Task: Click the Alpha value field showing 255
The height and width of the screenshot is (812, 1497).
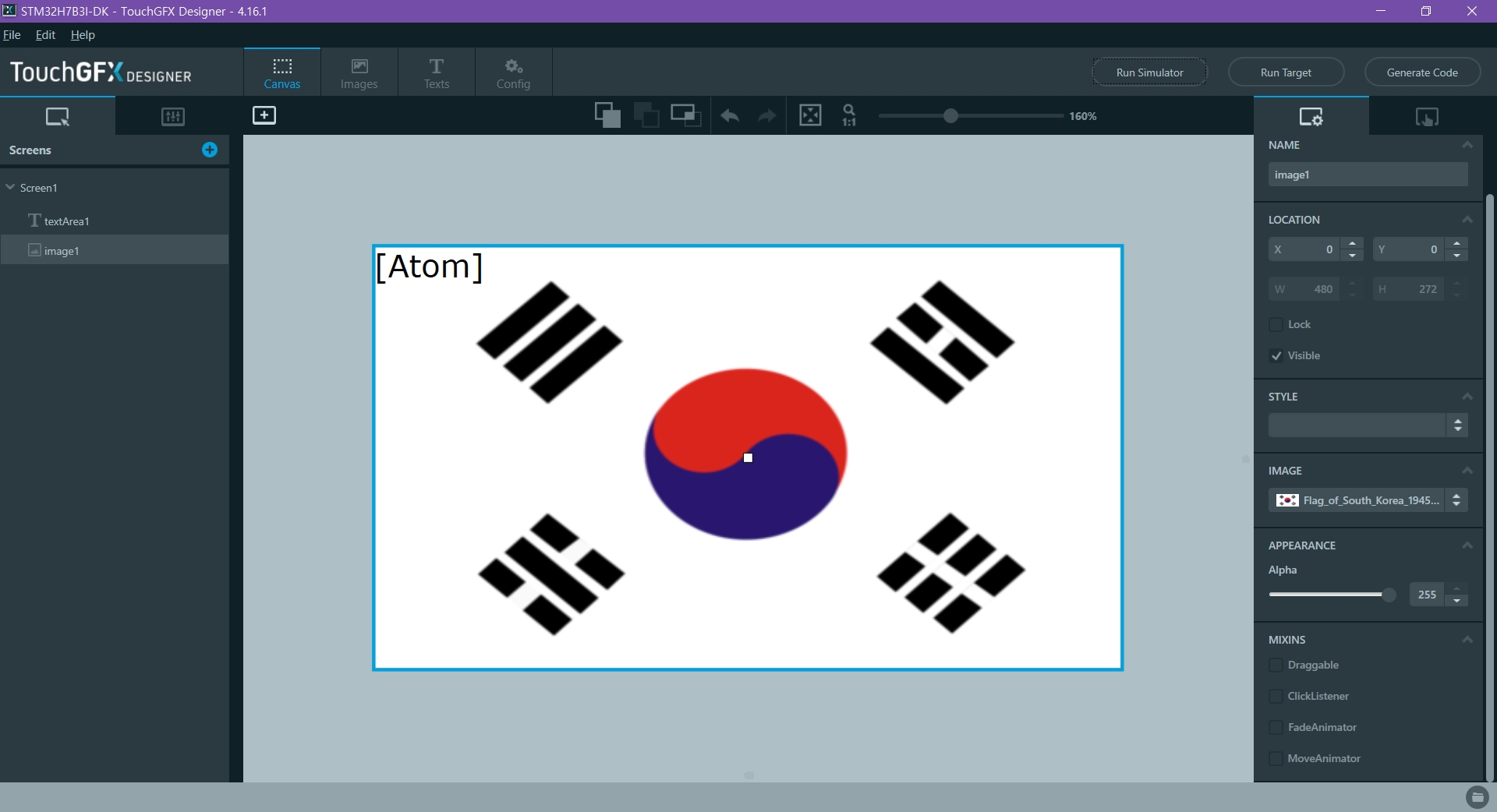Action: 1427,595
